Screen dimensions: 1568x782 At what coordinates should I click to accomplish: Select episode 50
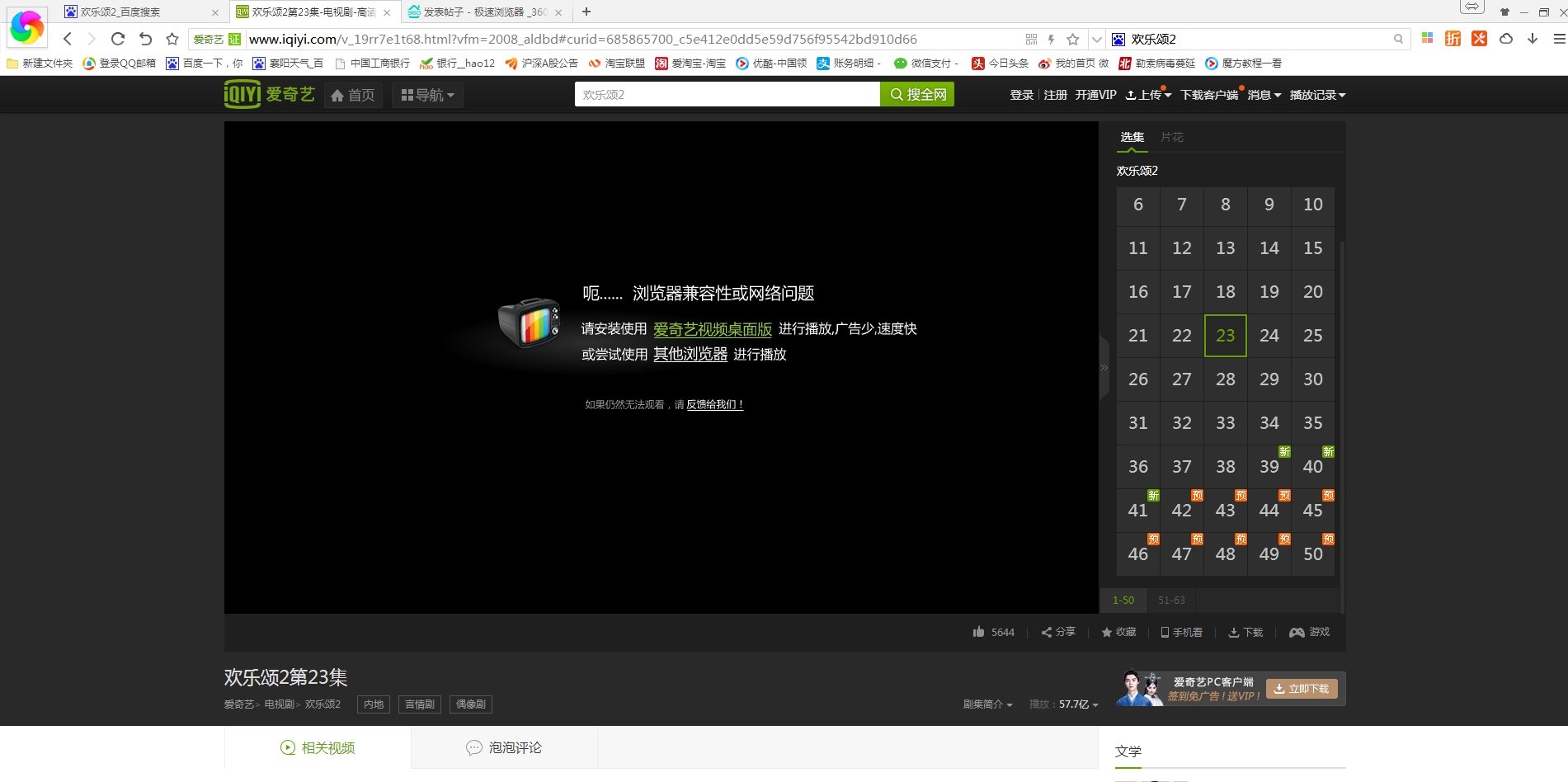pyautogui.click(x=1313, y=554)
